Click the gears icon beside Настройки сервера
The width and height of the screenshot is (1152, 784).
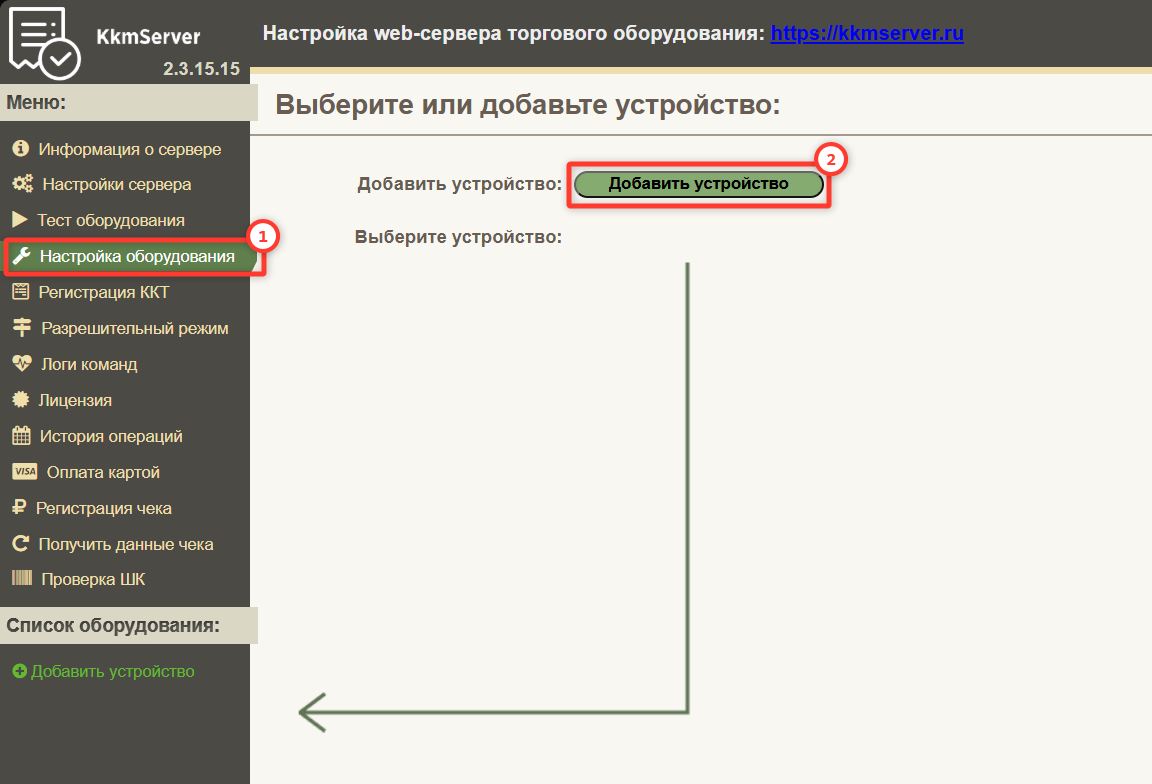pyautogui.click(x=22, y=184)
